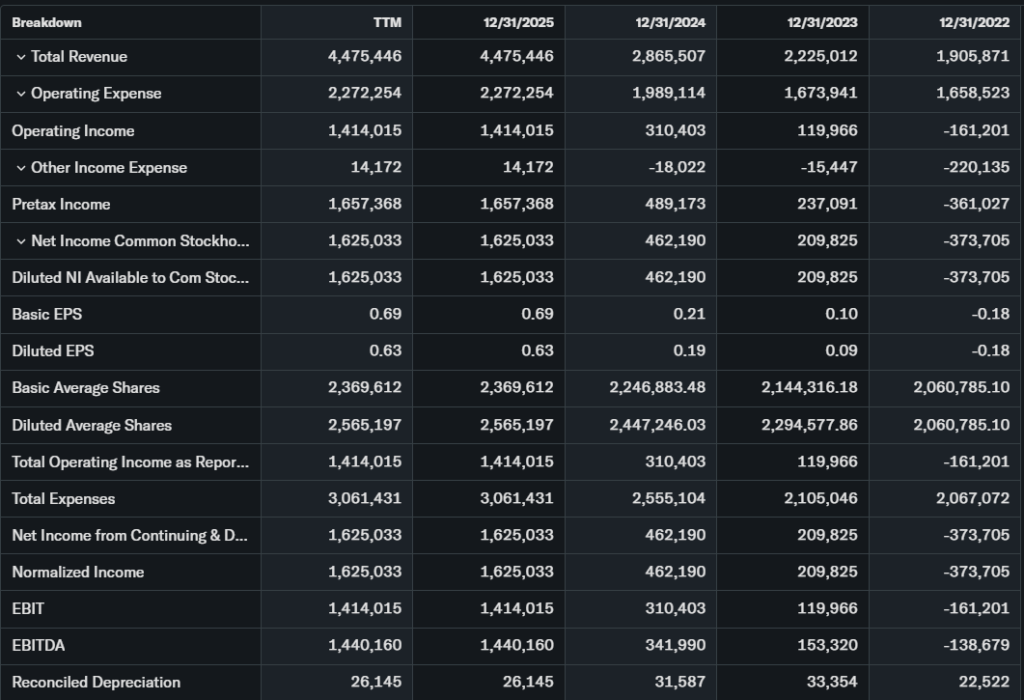Expand Net Income Common Stockholders chevron
Image resolution: width=1024 pixels, height=700 pixels.
click(x=20, y=241)
